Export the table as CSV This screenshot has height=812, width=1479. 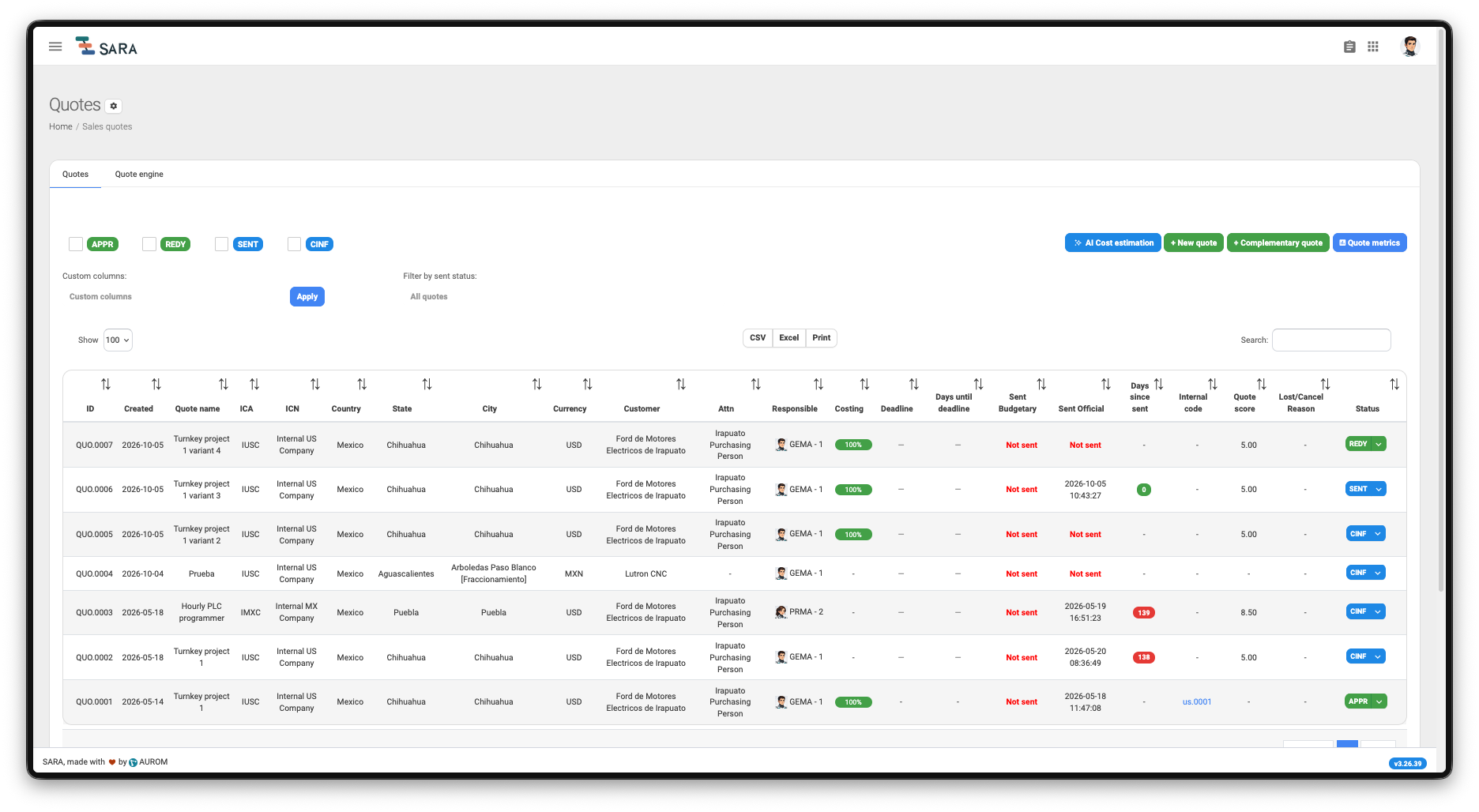pos(758,338)
